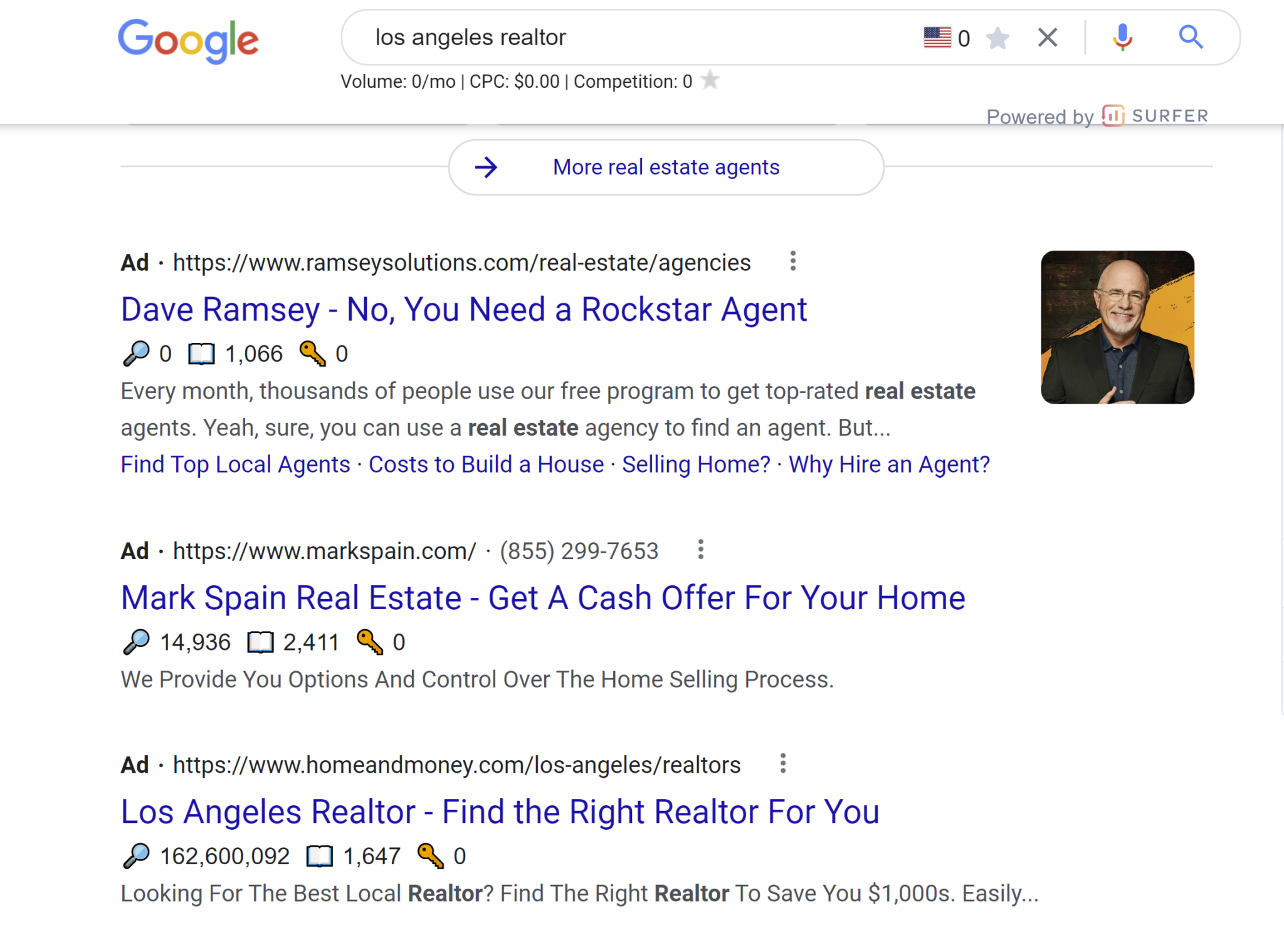Toggle the star beside the Competition metric
The image size is (1284, 952).
click(x=709, y=80)
